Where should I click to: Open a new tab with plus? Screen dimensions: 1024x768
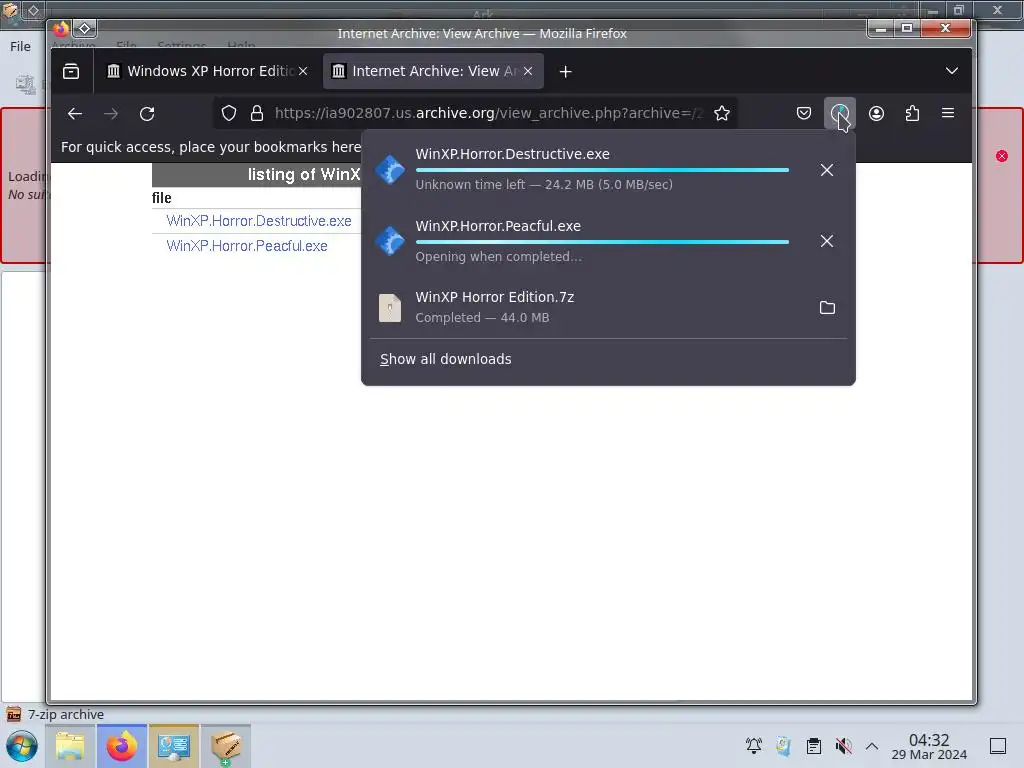tap(566, 72)
